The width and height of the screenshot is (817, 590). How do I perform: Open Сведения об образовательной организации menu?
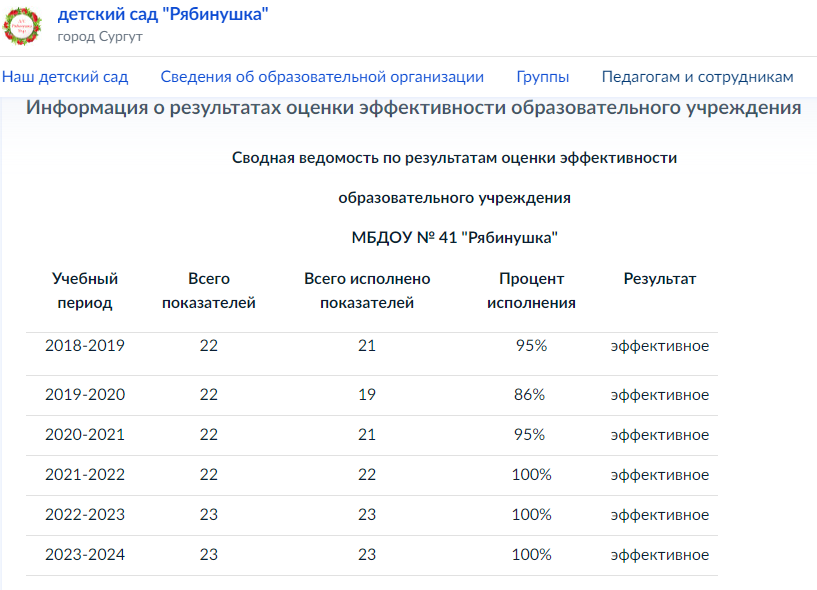tap(322, 77)
